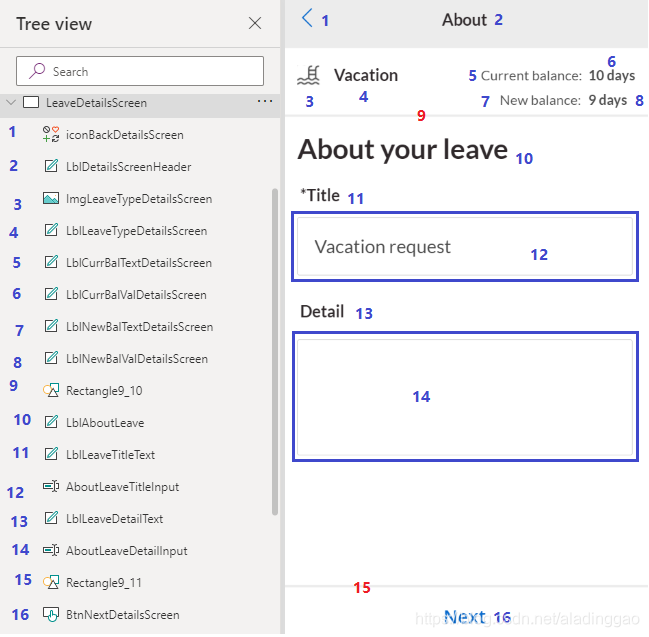The width and height of the screenshot is (649, 637).
Task: Select LblNewBalTextDetailsScreen in the tree
Action: point(139,327)
